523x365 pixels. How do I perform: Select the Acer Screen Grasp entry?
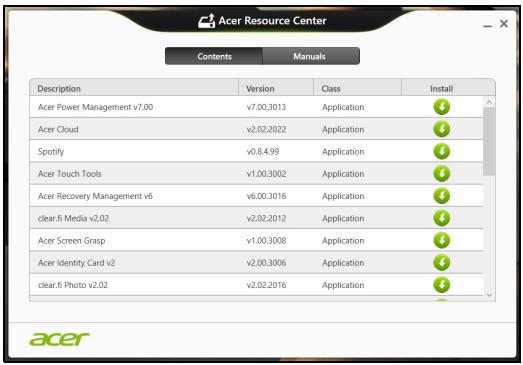(x=71, y=241)
